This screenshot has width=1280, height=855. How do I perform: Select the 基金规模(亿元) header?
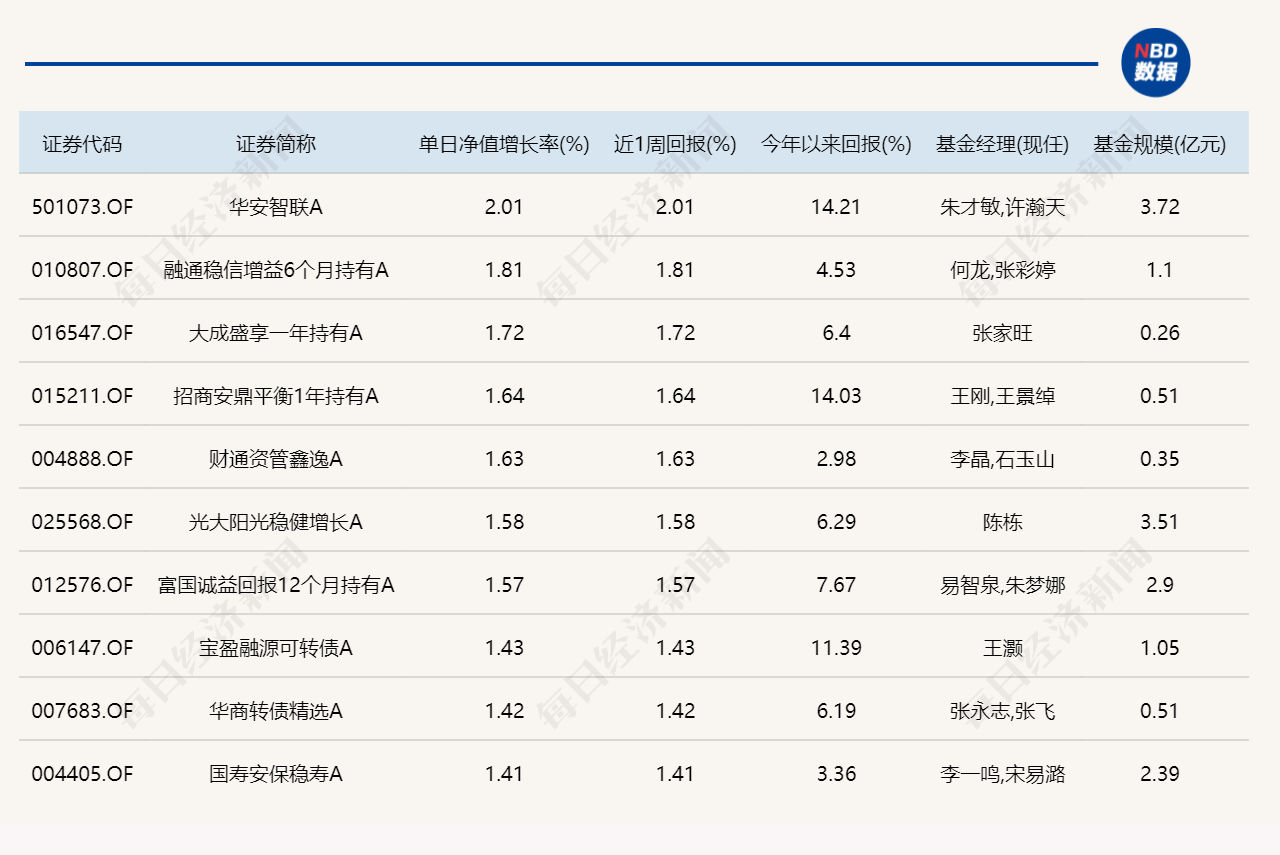click(x=1160, y=144)
